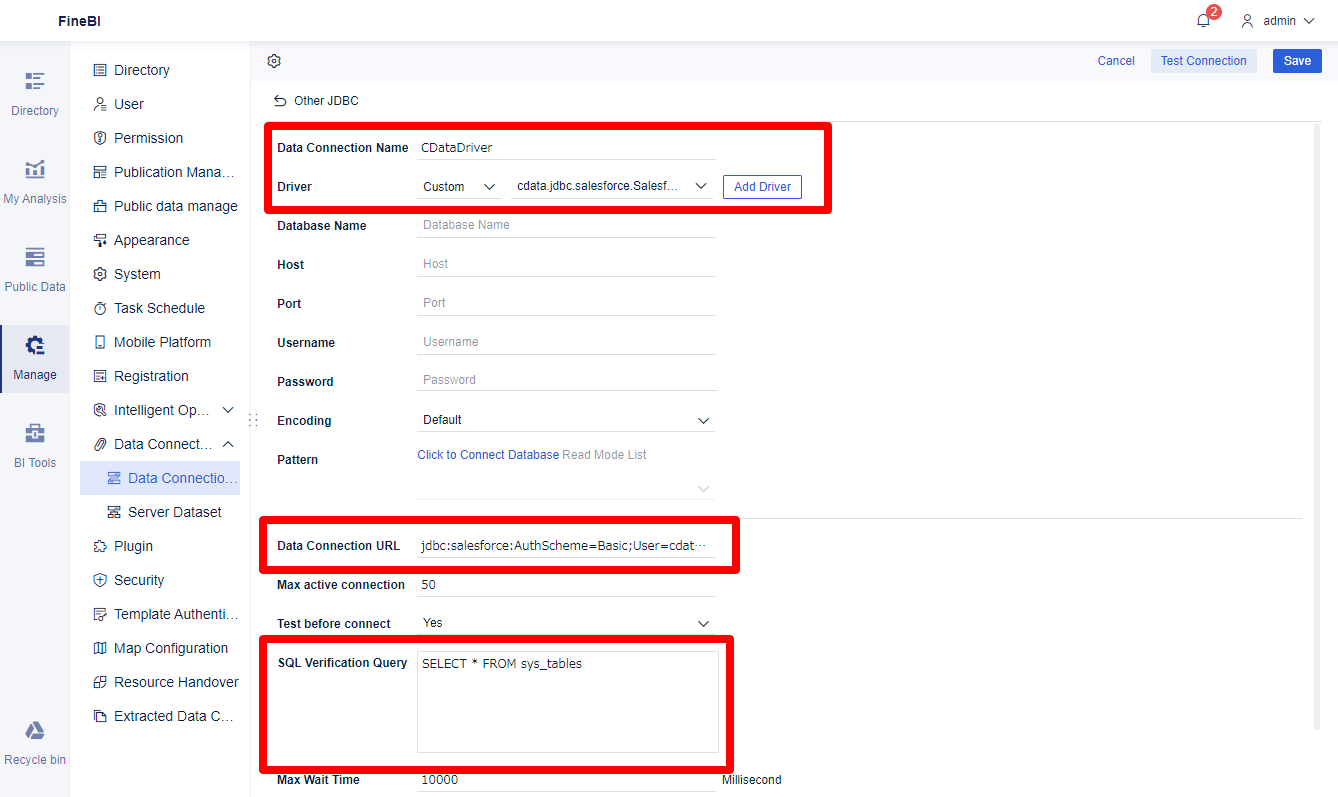
Task: Open the Permission menu label
Action: tap(148, 138)
